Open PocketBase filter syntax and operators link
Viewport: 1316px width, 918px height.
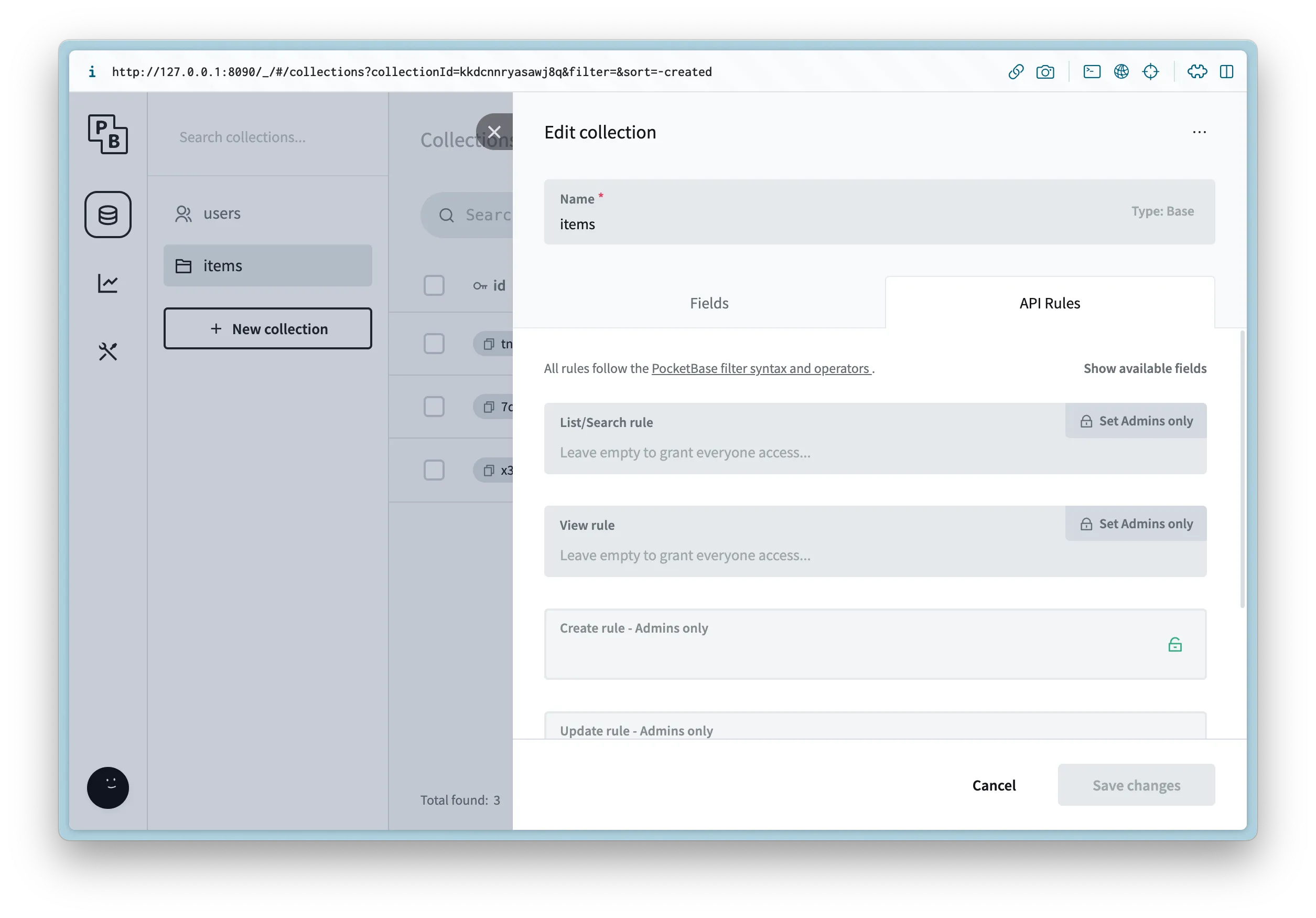(761, 368)
